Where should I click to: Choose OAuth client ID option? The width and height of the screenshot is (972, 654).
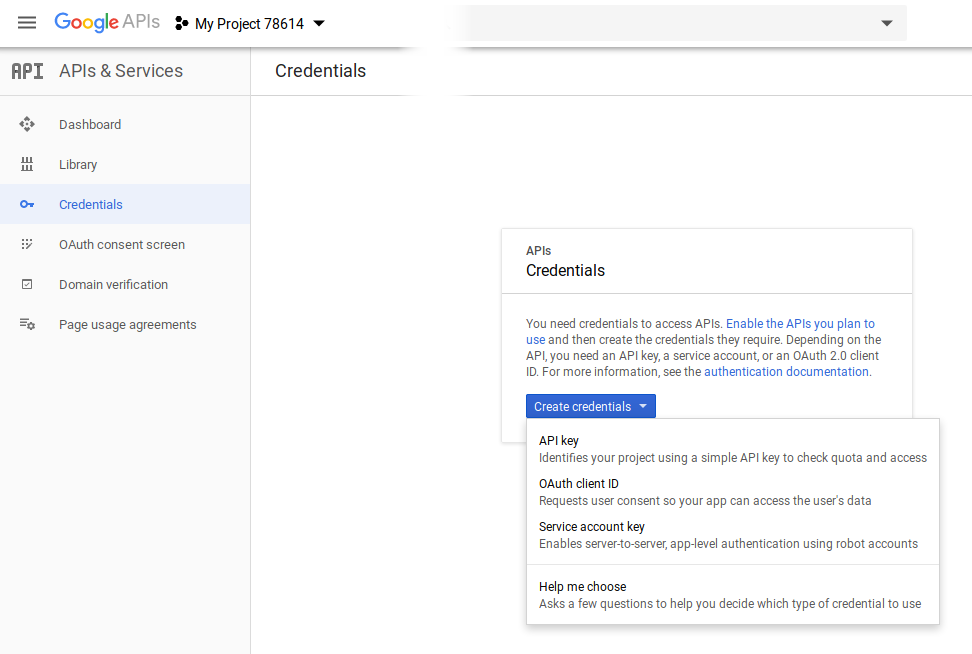pyautogui.click(x=579, y=484)
